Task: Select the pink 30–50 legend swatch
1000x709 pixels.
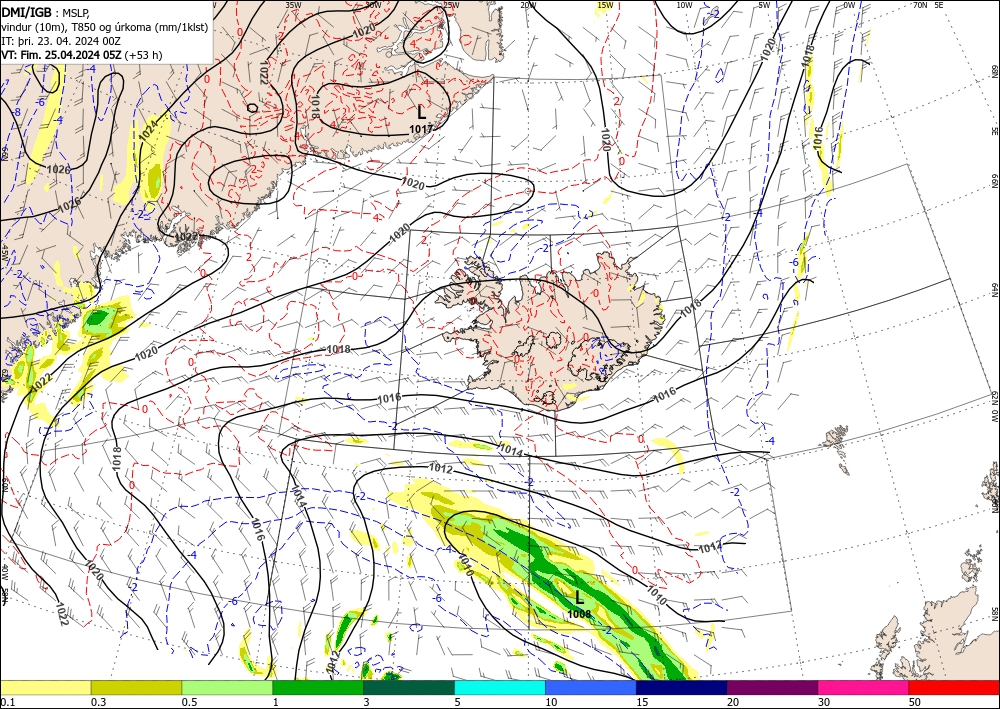Action: 864,687
